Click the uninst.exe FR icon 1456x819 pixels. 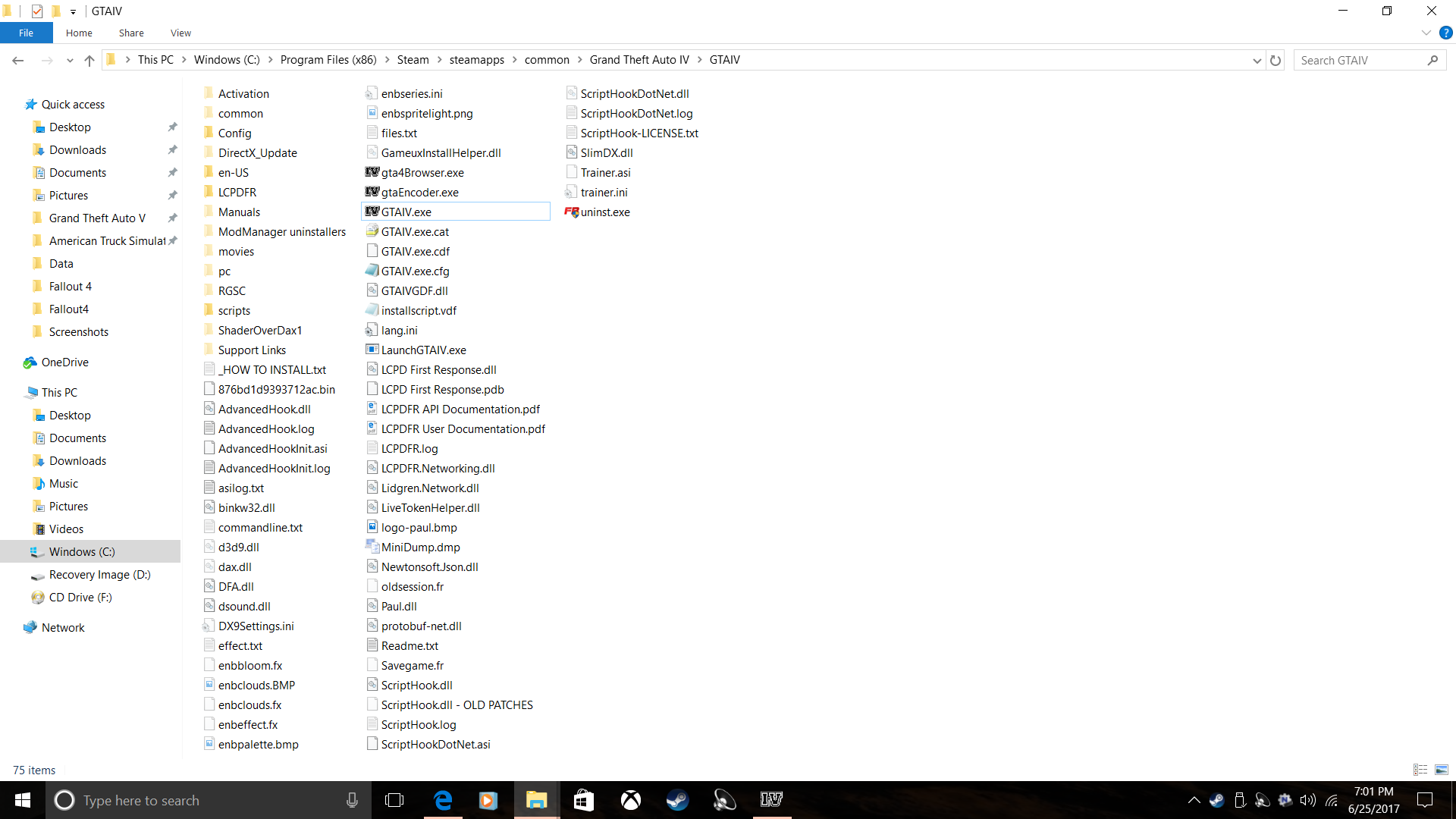[x=572, y=212]
